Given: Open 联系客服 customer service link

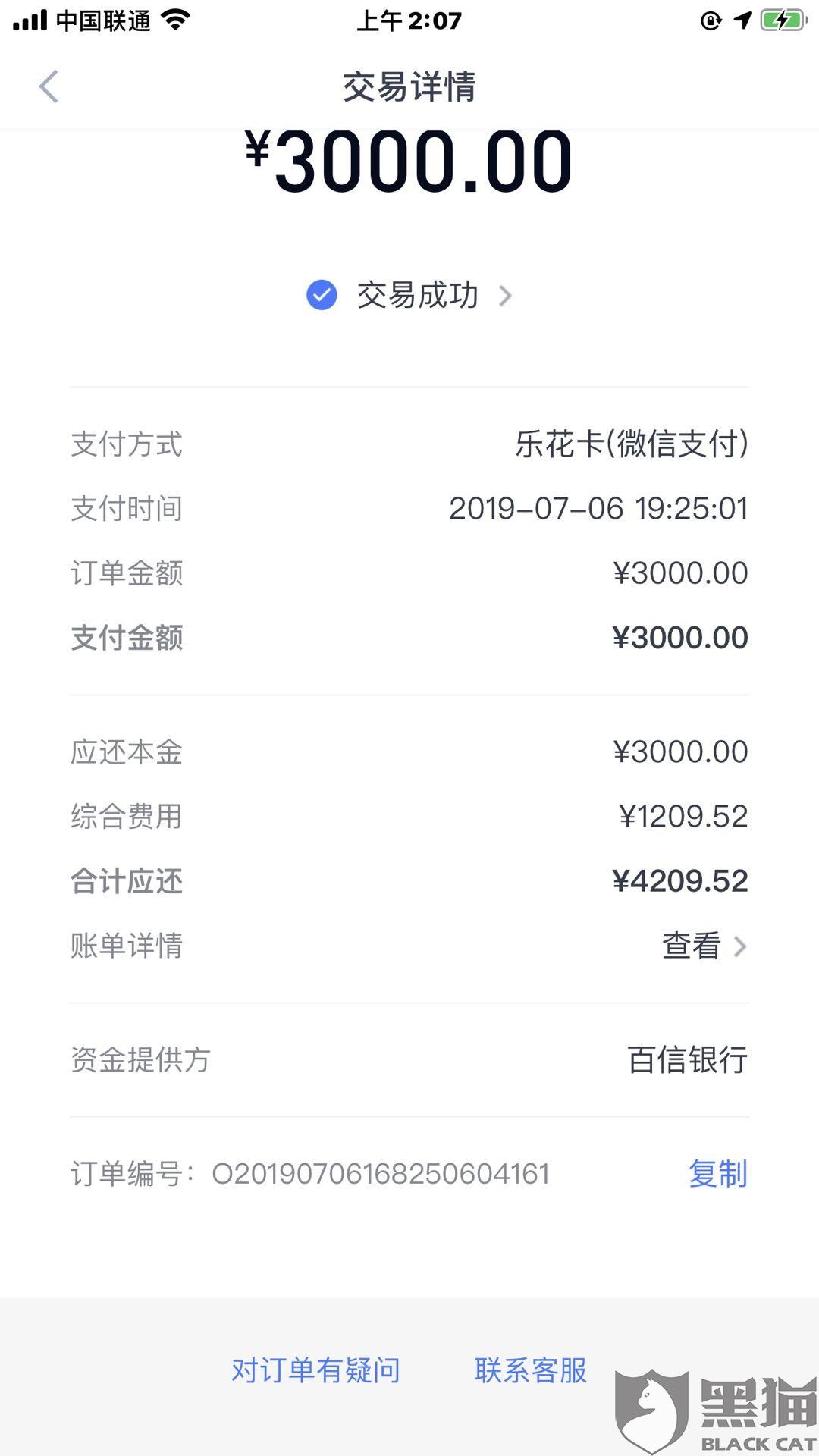Looking at the screenshot, I should 531,1370.
